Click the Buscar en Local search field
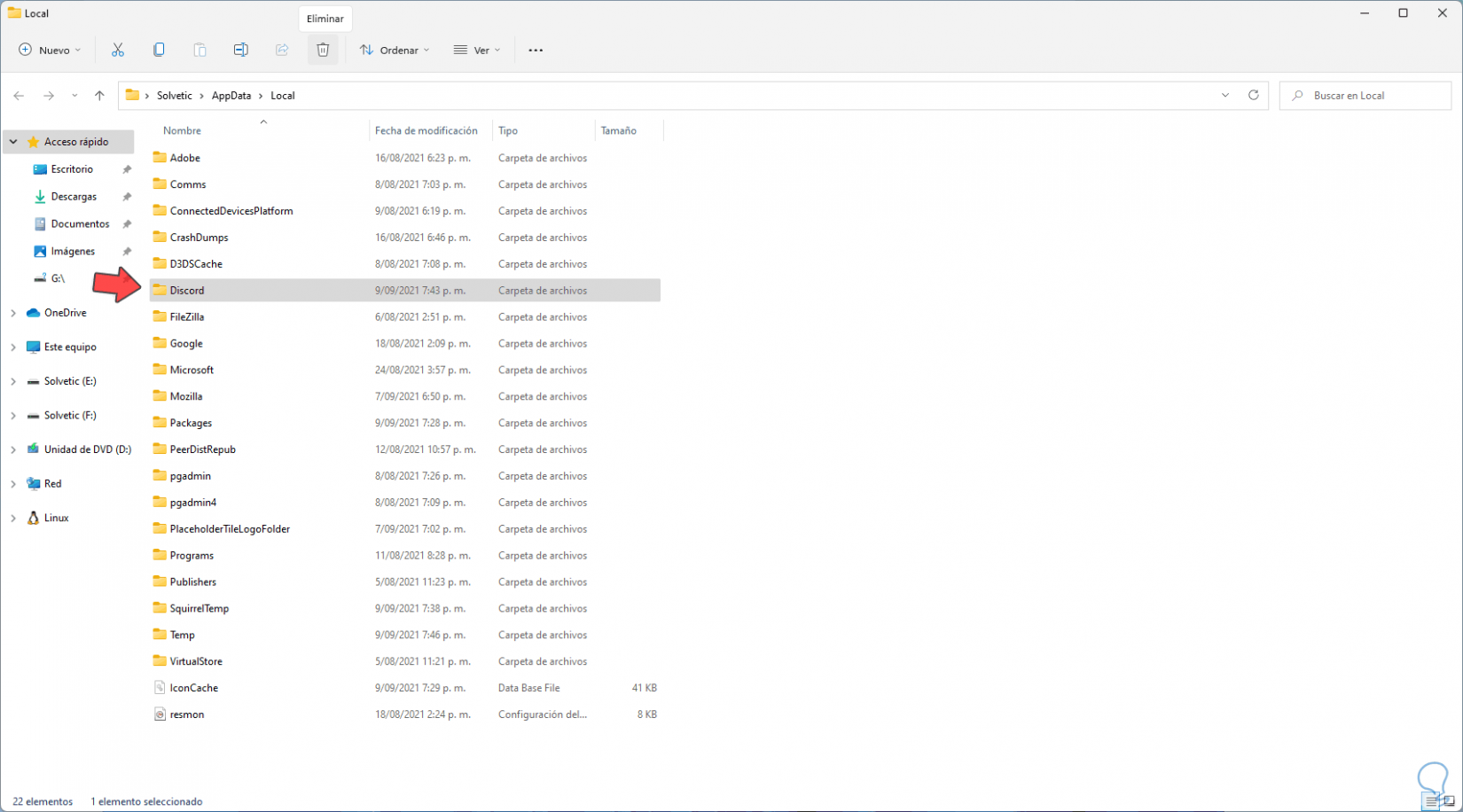This screenshot has height=812, width=1463. point(1365,96)
